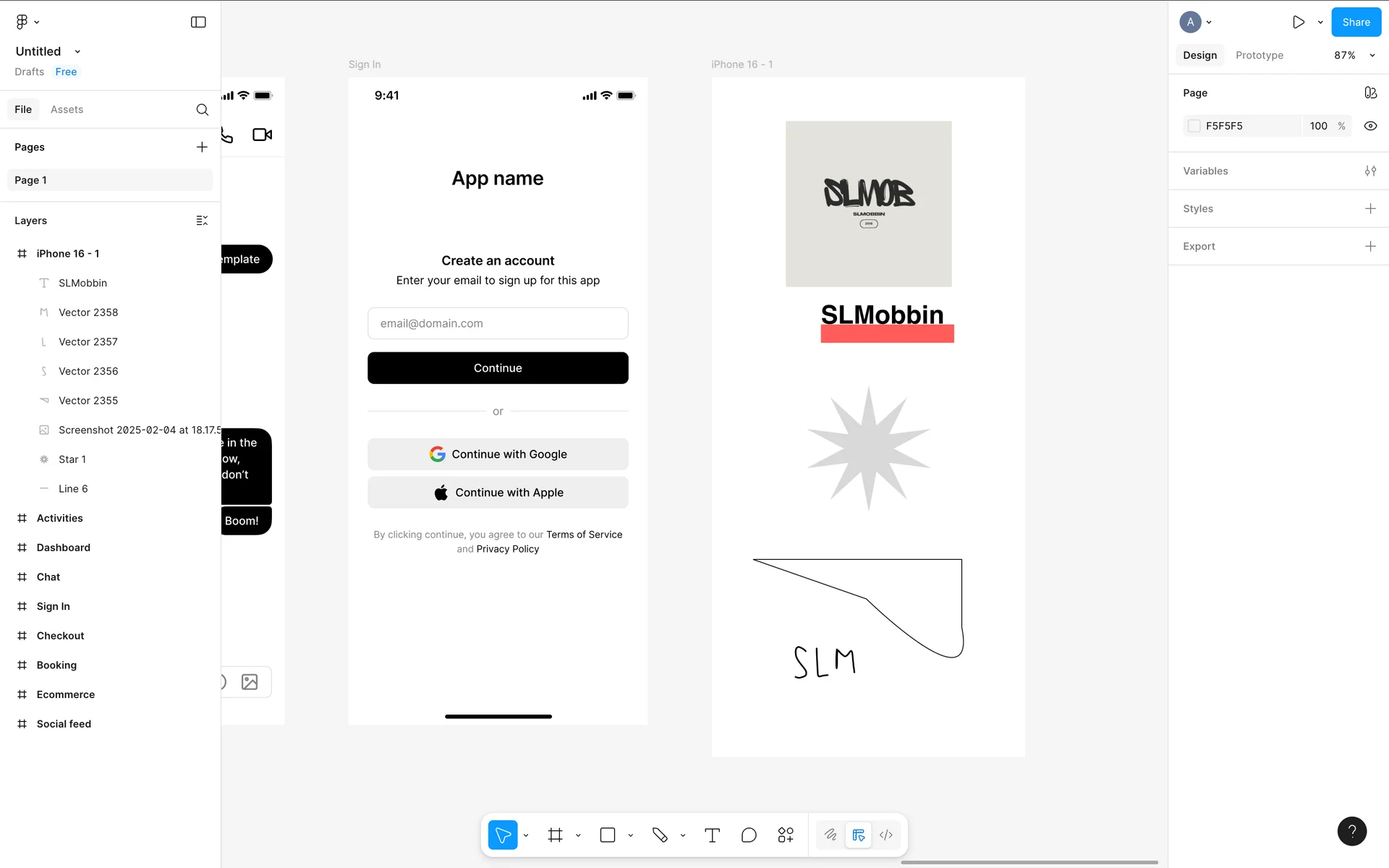Select the Comment tool in the toolbar
The image size is (1389, 868).
(749, 835)
